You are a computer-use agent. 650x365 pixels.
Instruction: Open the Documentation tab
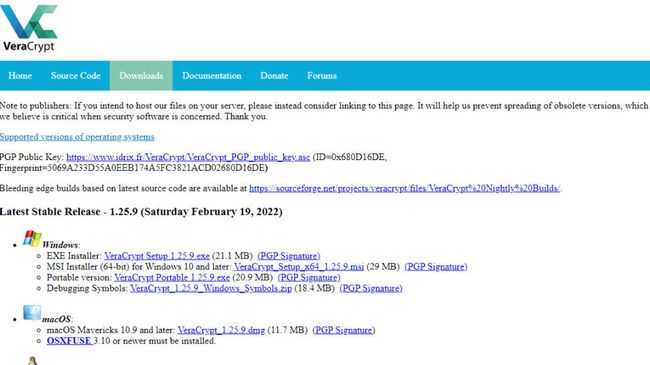click(211, 75)
